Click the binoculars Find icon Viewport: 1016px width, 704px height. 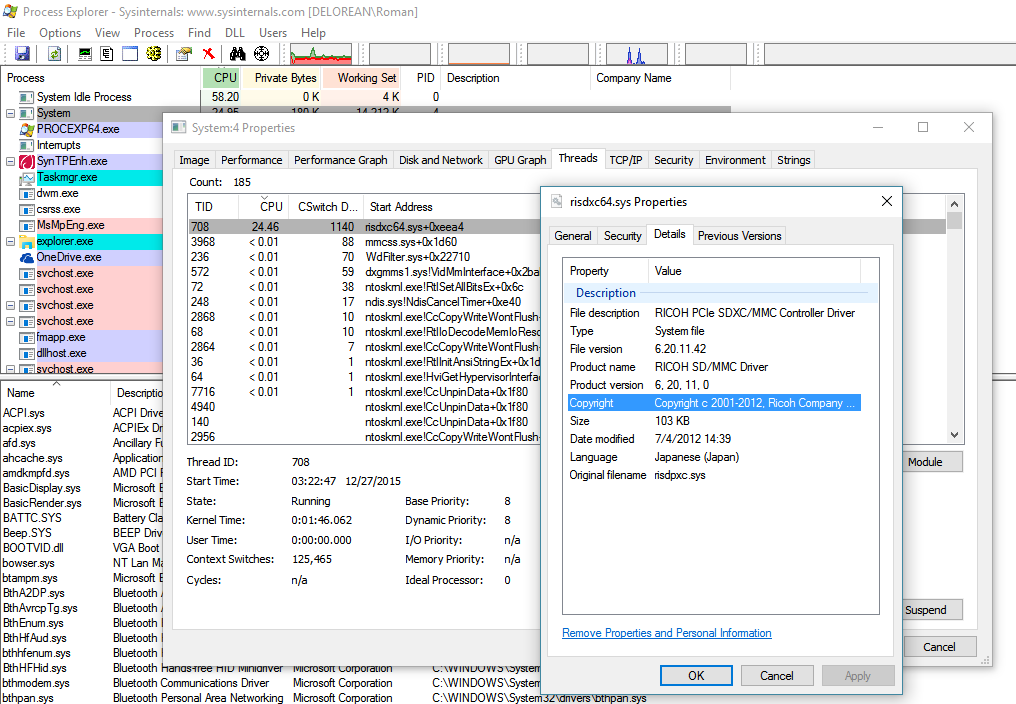tap(238, 54)
